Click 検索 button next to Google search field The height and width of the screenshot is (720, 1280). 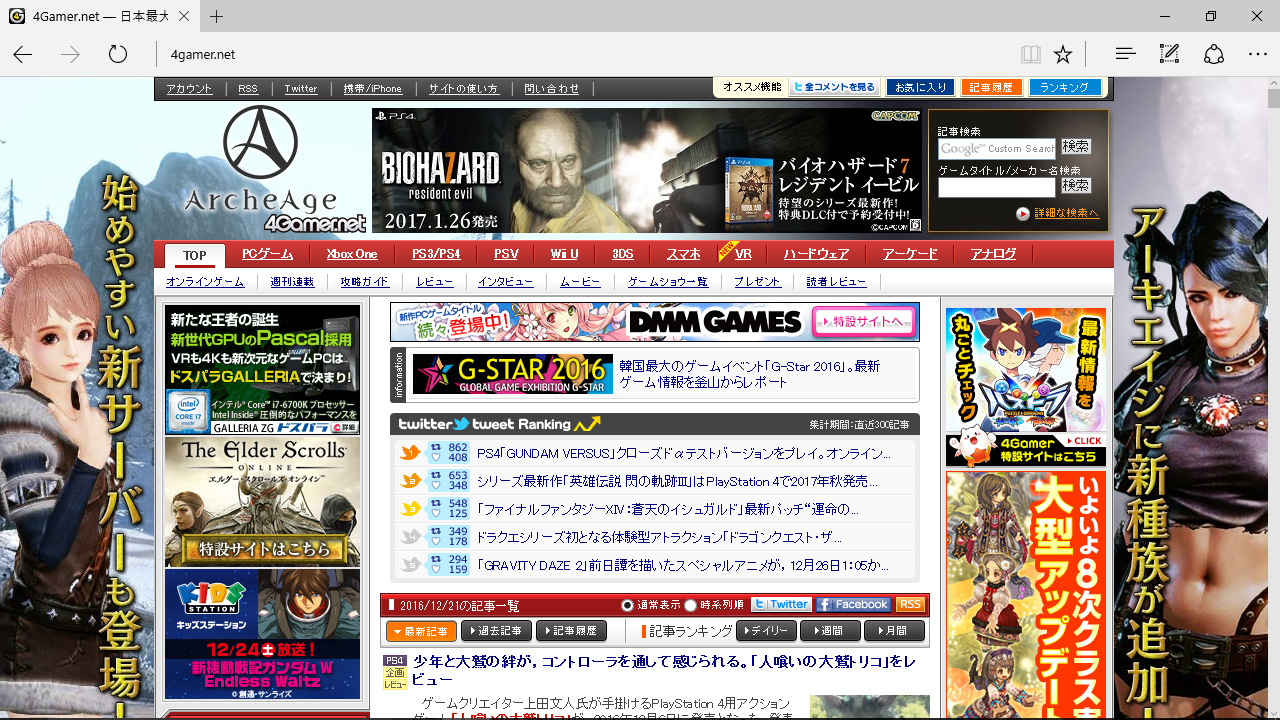(x=1076, y=147)
